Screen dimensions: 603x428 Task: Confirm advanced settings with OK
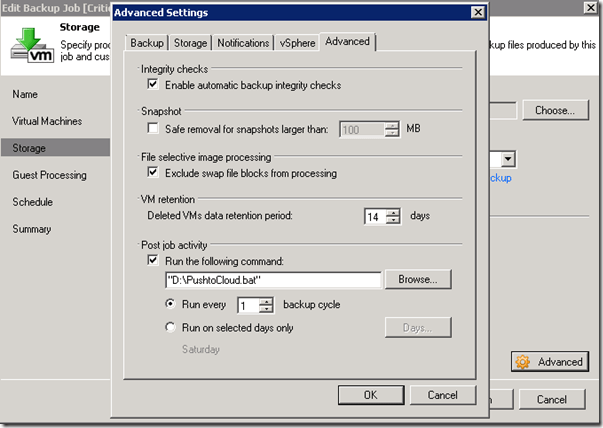coord(370,394)
